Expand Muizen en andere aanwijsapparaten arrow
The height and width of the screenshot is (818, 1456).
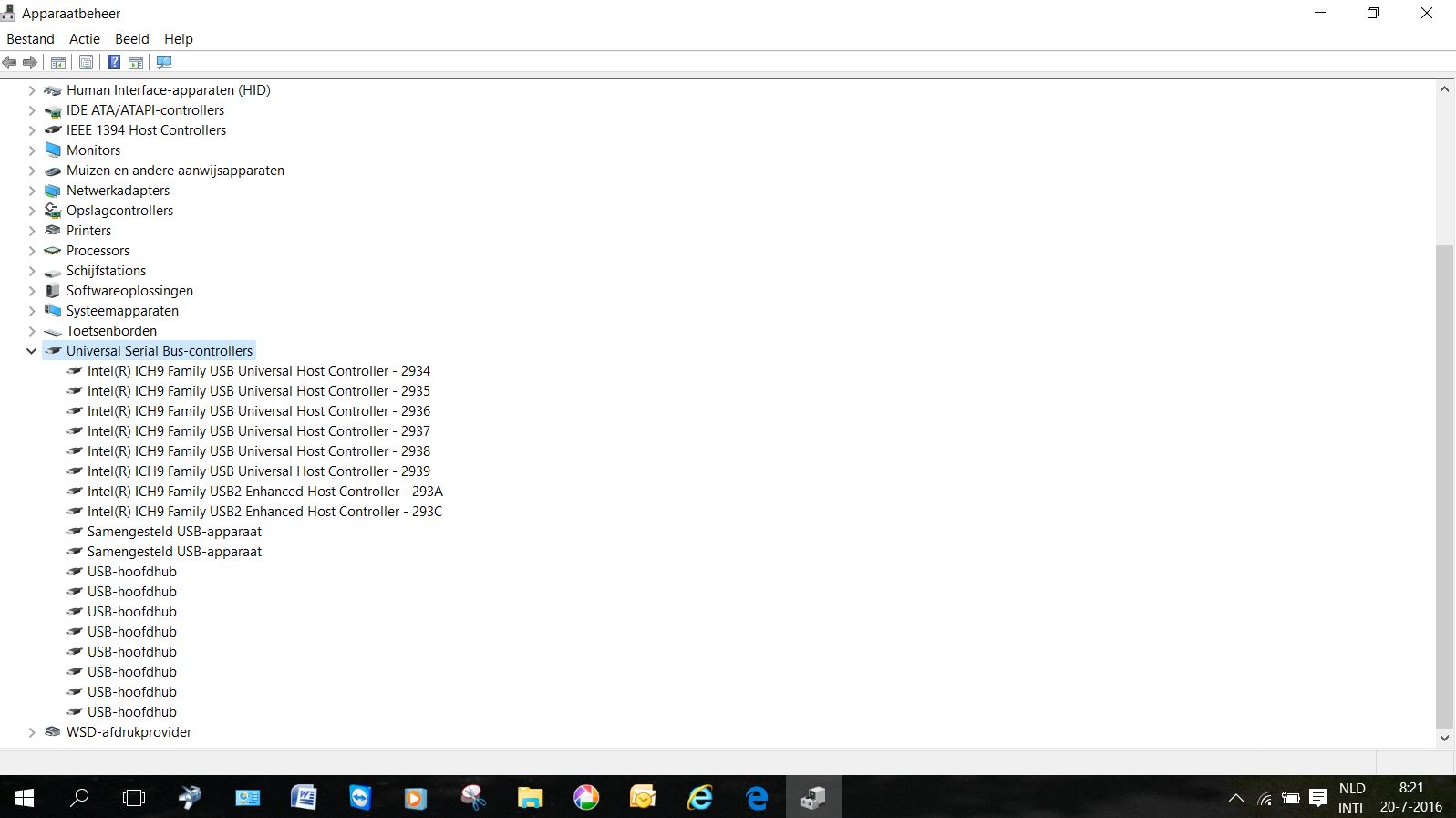coord(32,171)
